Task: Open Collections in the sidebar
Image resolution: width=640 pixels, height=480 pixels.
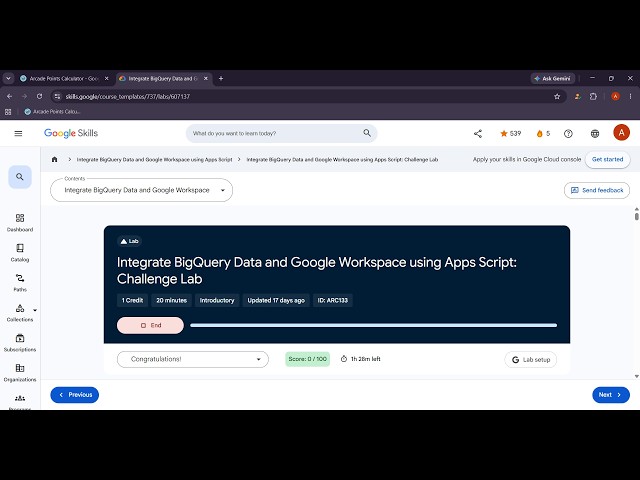Action: coord(20,313)
